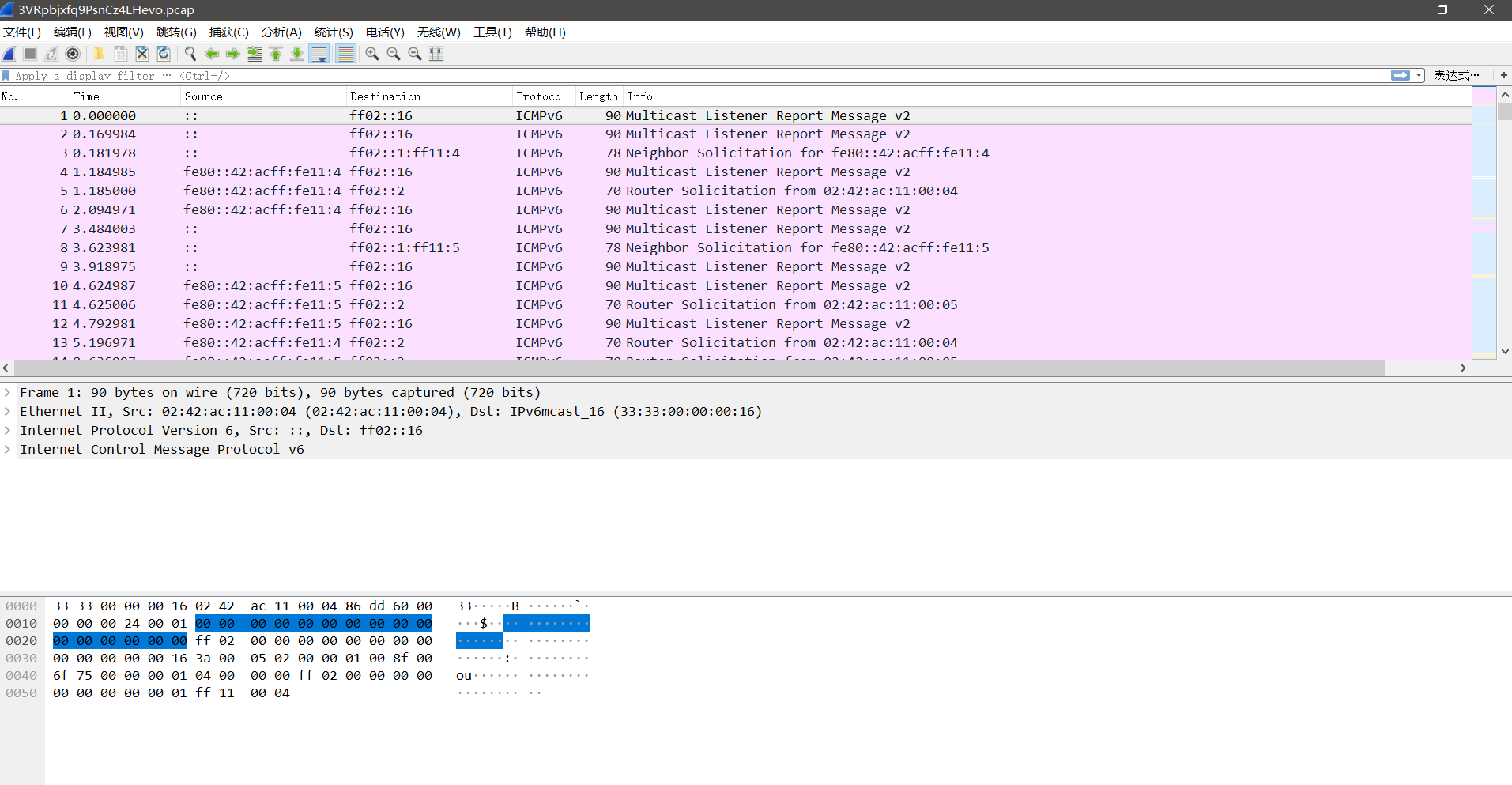Image resolution: width=1512 pixels, height=785 pixels.
Task: Select the zoom in magnifier icon
Action: 371,54
